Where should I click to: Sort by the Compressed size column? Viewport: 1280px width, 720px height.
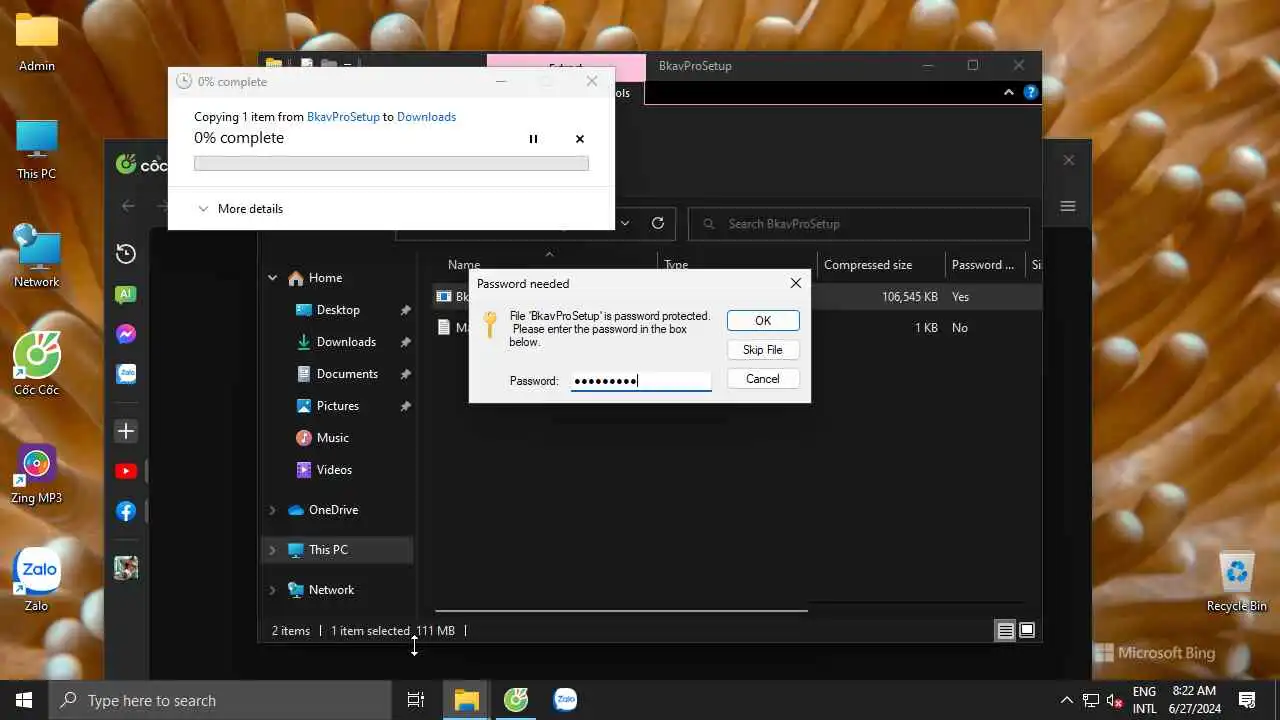[x=868, y=265]
